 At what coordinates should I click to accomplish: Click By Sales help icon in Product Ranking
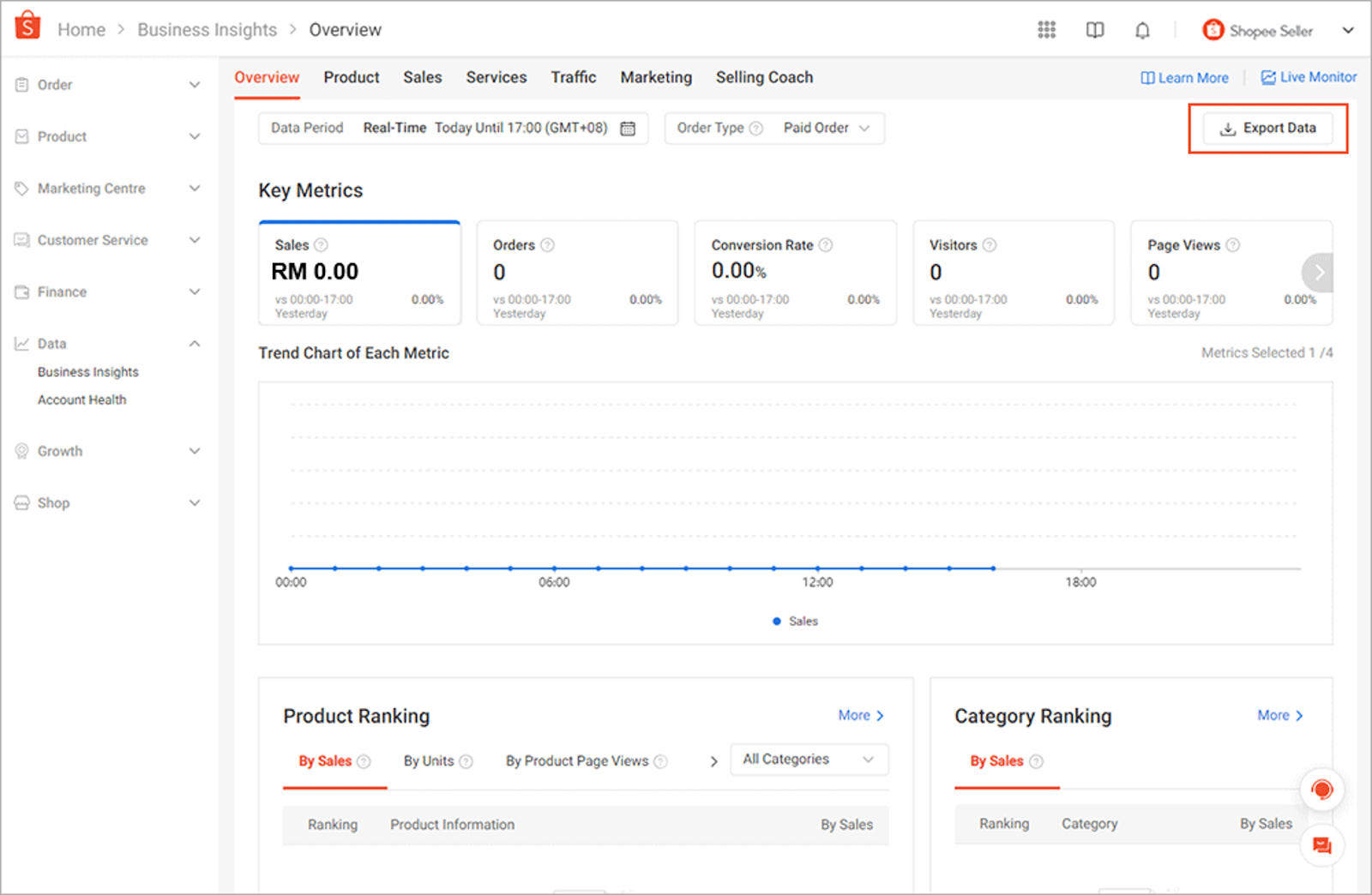pyautogui.click(x=364, y=761)
